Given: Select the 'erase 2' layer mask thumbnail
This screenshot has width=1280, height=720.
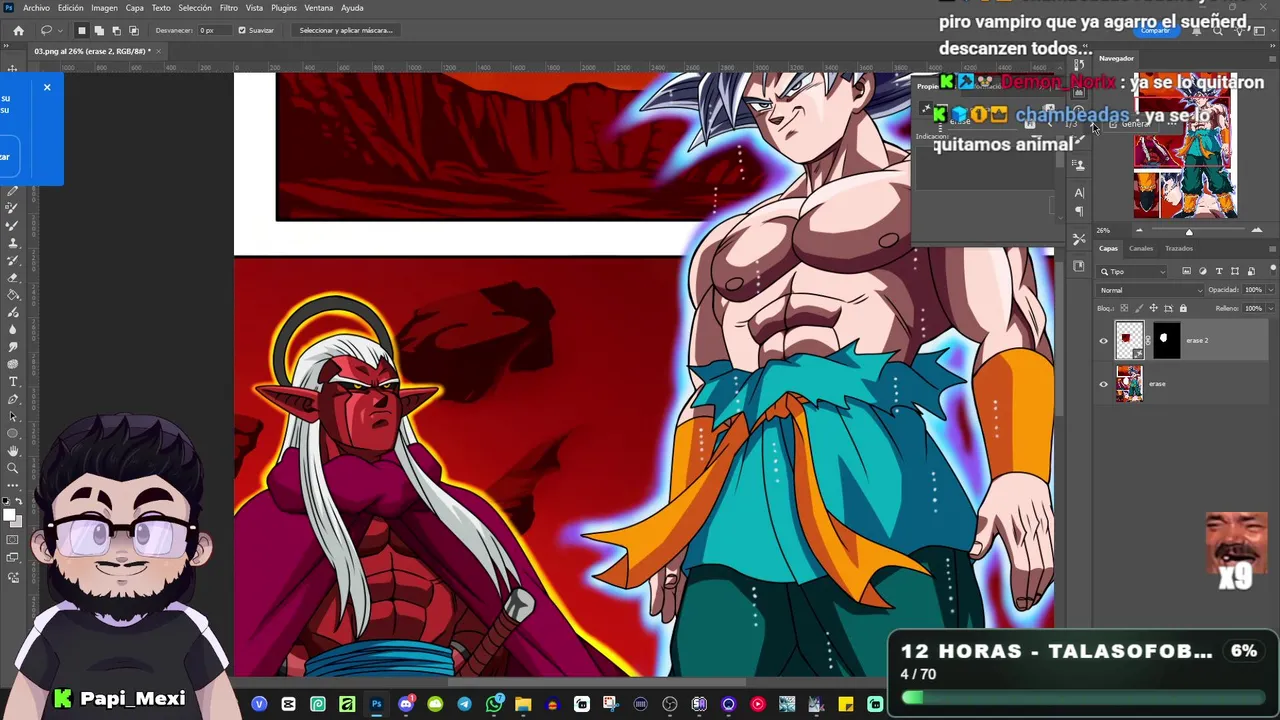Looking at the screenshot, I should click(x=1167, y=341).
